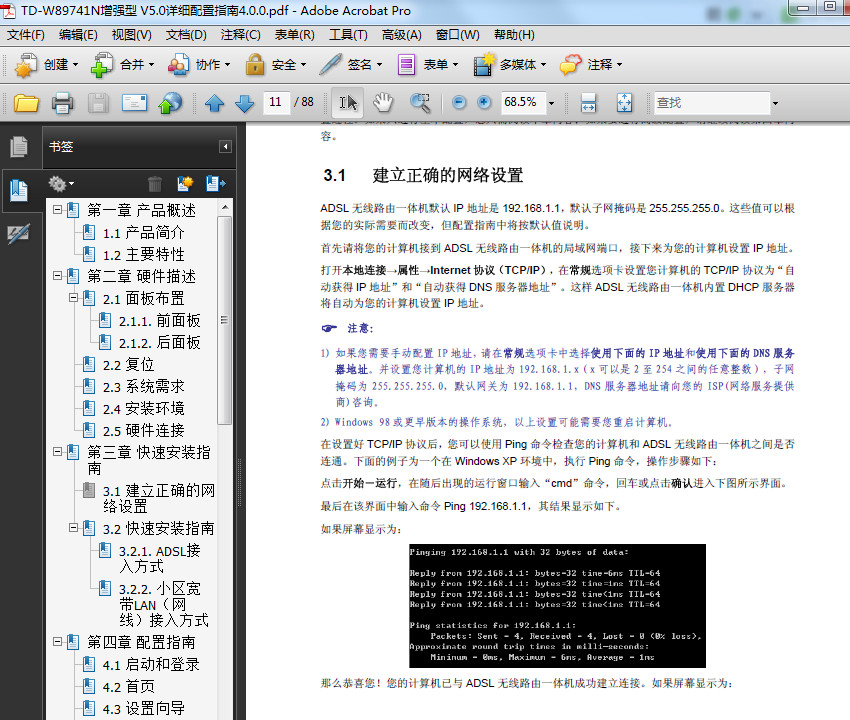
Task: Collapse the 第三章 快速安装指南 bookmark node
Action: click(57, 451)
